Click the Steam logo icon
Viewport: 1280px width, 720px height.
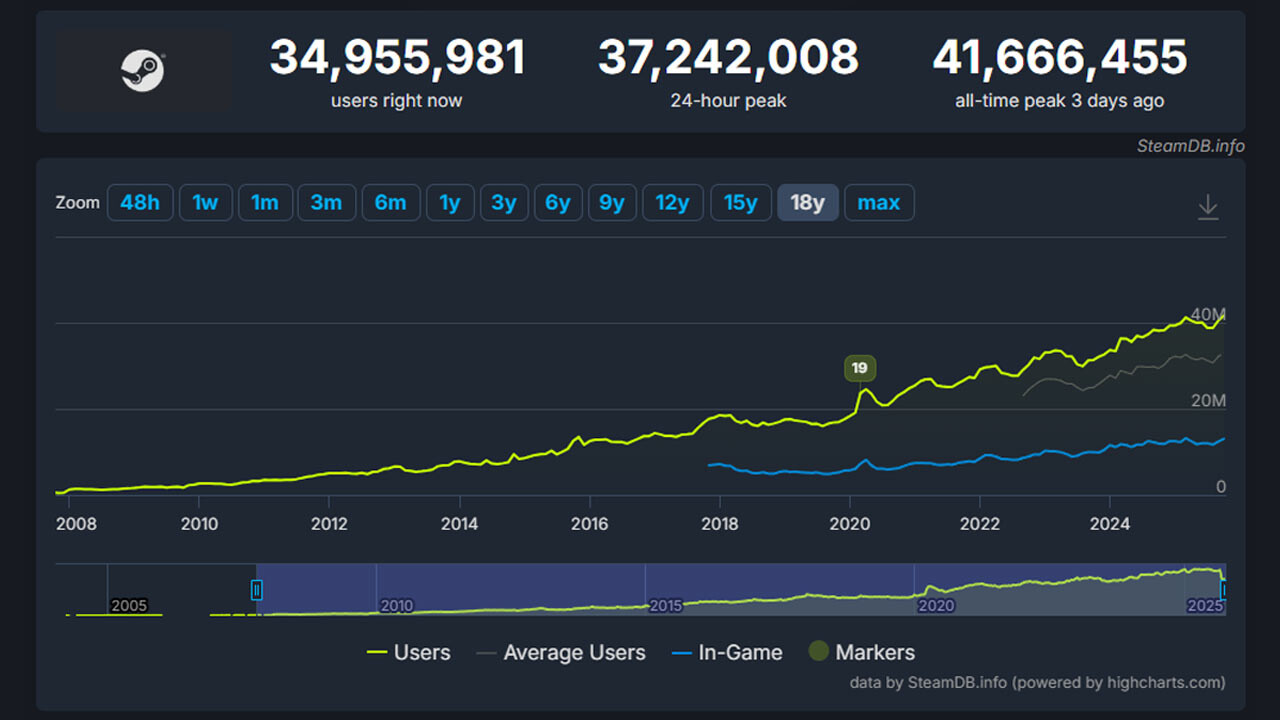(143, 71)
